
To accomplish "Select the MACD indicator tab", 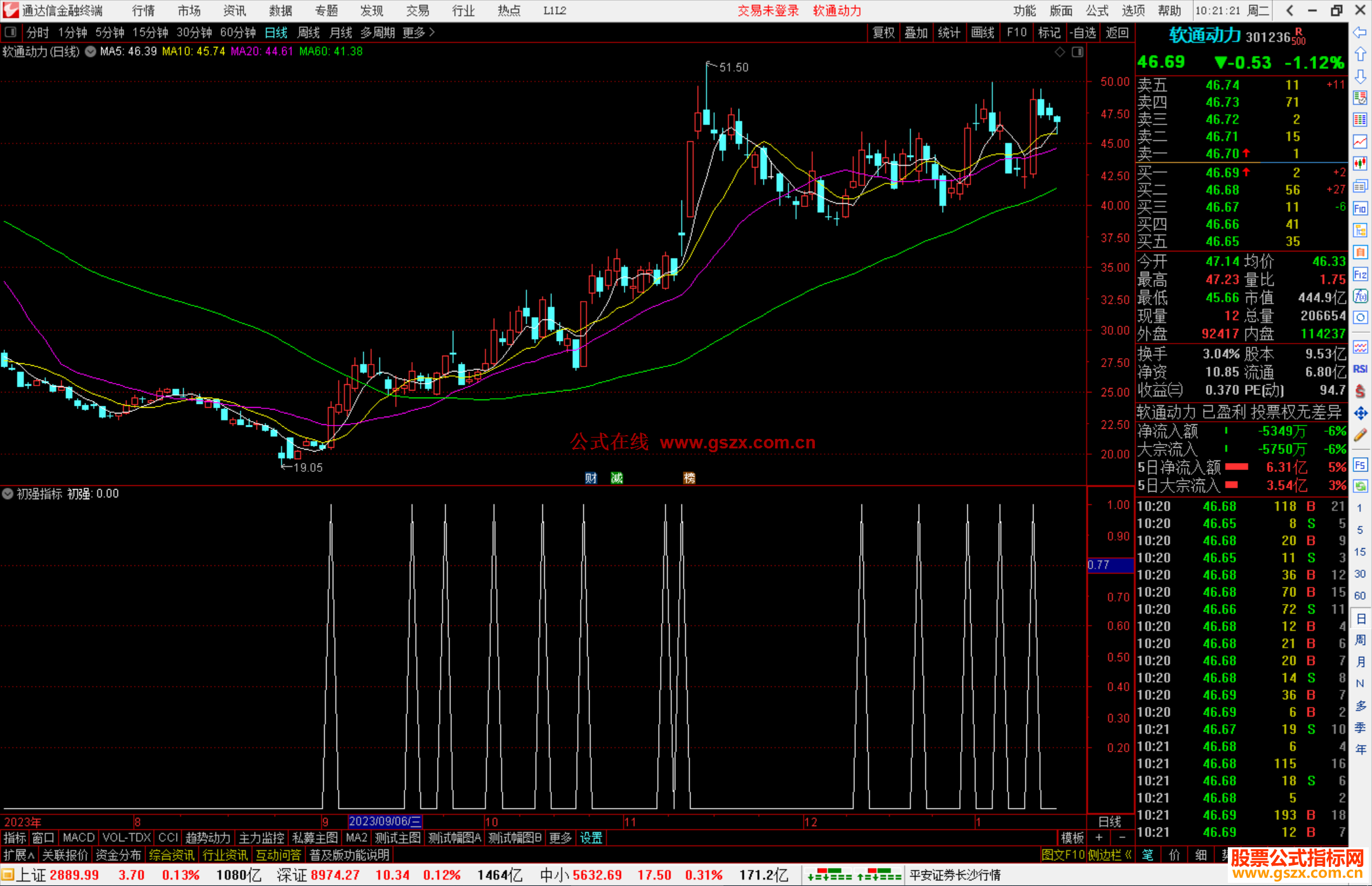I will coord(79,838).
